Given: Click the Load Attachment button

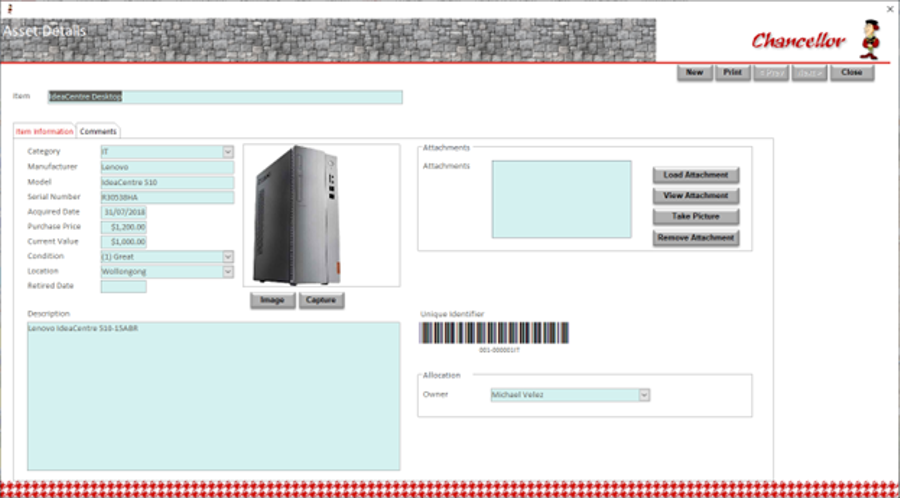Looking at the screenshot, I should click(x=696, y=175).
